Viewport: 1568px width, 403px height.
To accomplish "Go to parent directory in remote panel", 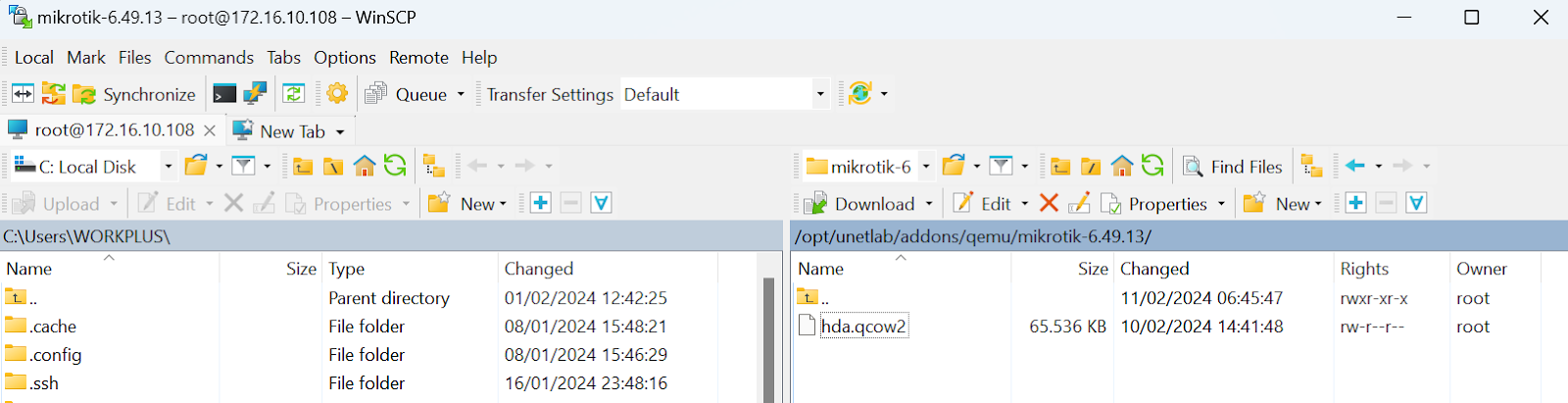I will click(x=1060, y=166).
